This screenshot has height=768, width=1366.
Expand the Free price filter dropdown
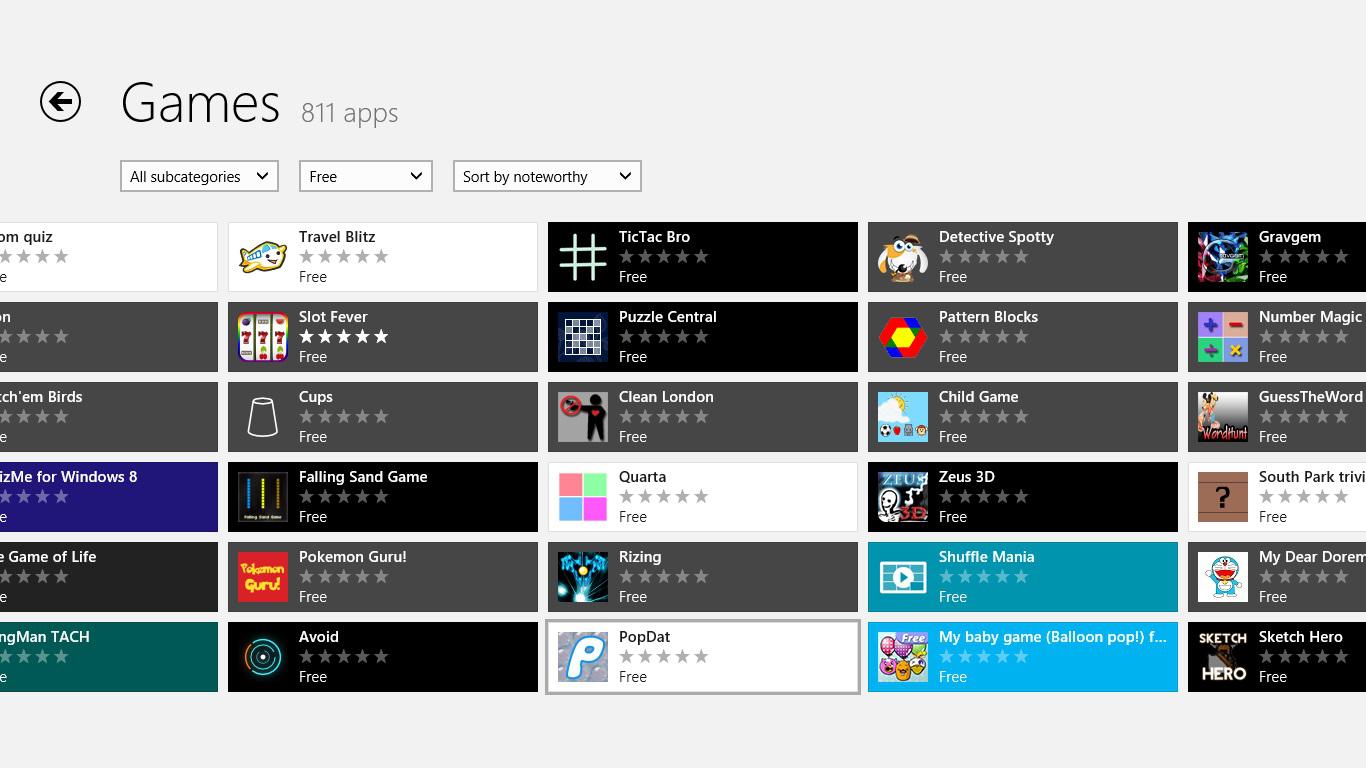pos(365,176)
